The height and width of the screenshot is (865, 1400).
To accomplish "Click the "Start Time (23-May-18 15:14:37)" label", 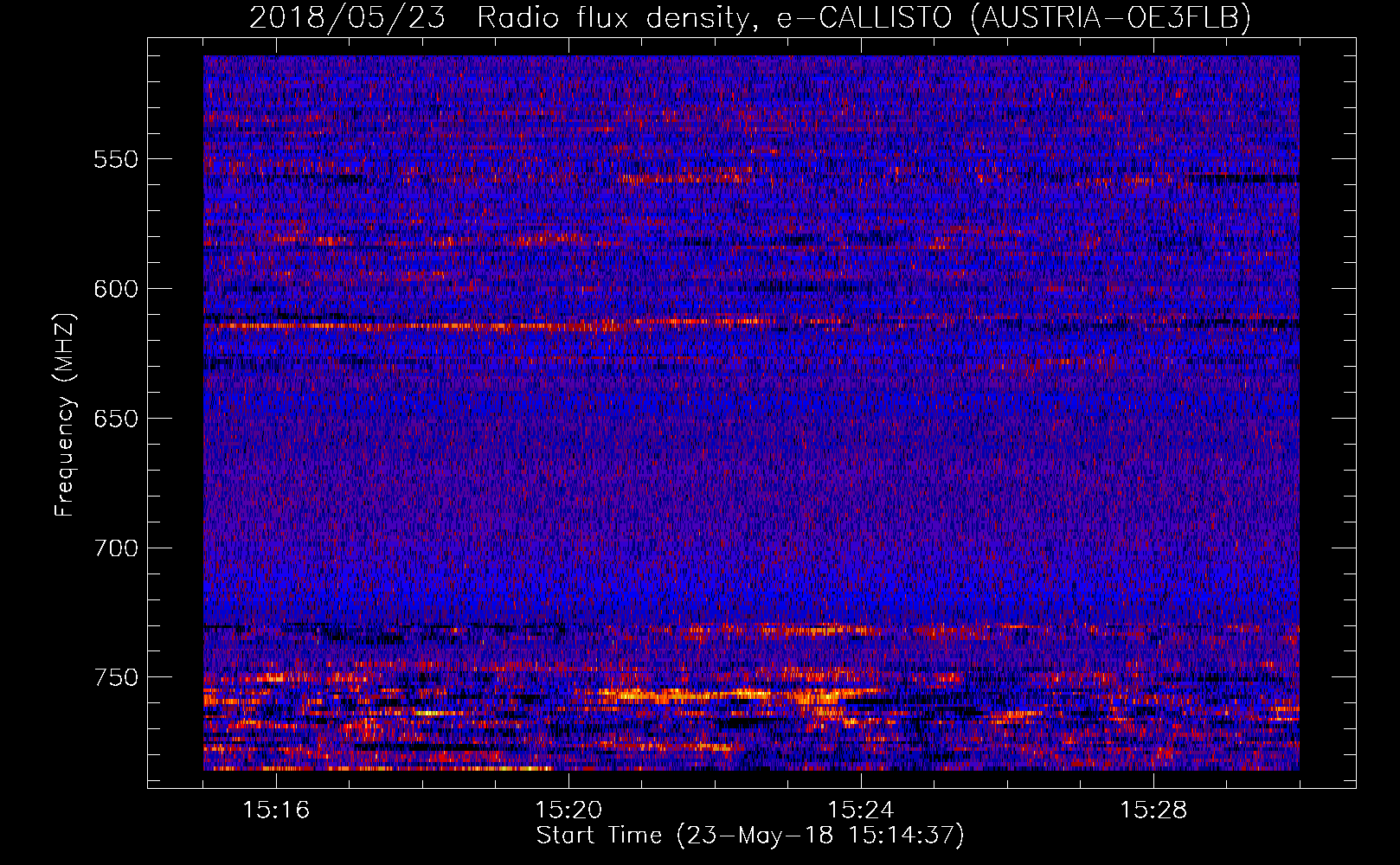I will 750,836.
